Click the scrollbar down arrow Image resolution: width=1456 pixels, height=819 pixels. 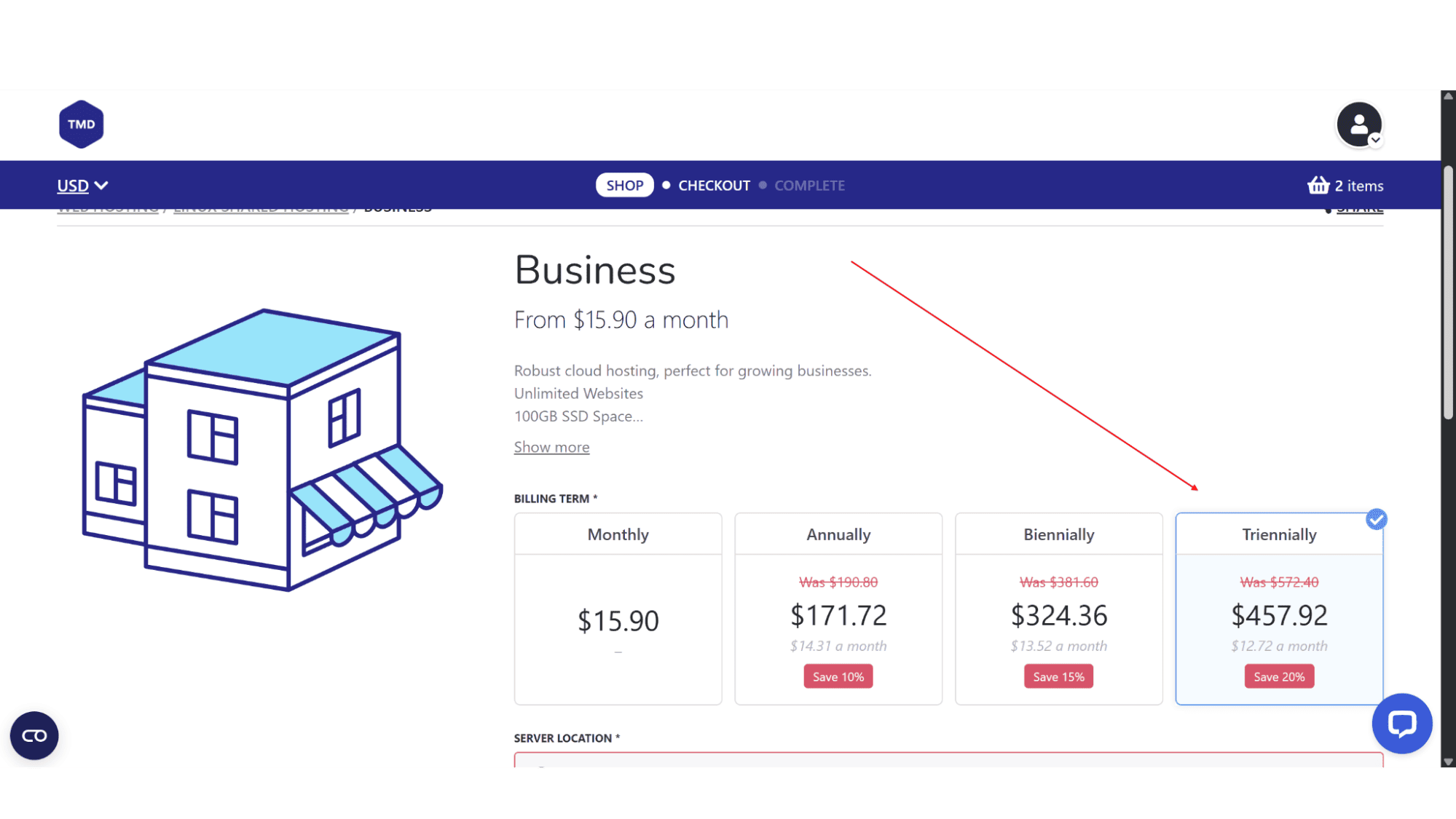coord(1448,761)
